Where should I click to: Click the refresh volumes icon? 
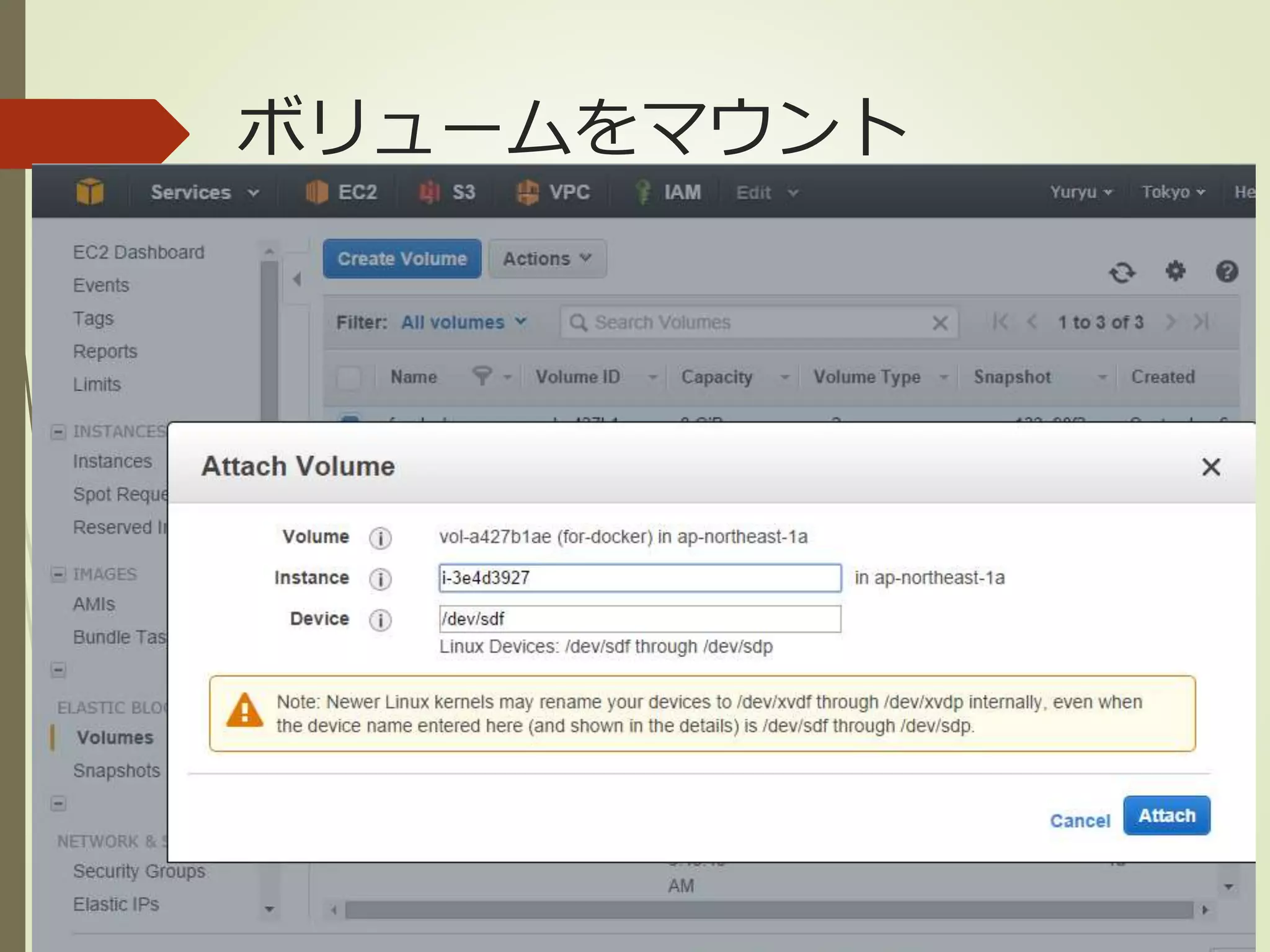coord(1121,272)
